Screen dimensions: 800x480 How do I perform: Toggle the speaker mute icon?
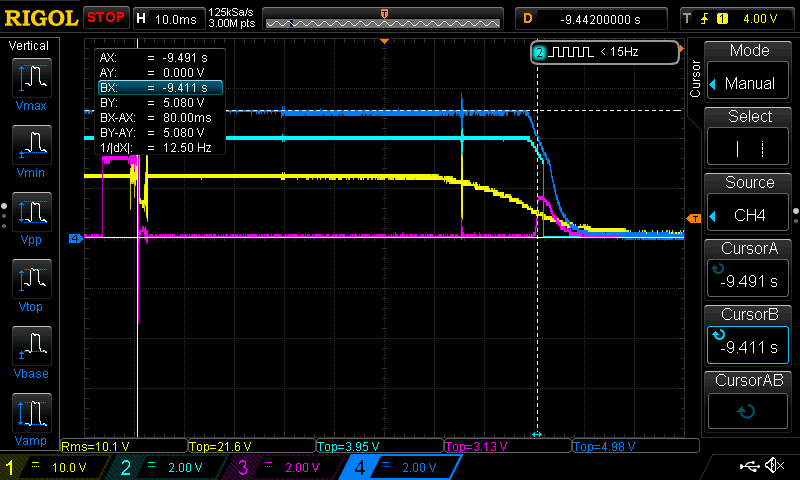point(775,466)
